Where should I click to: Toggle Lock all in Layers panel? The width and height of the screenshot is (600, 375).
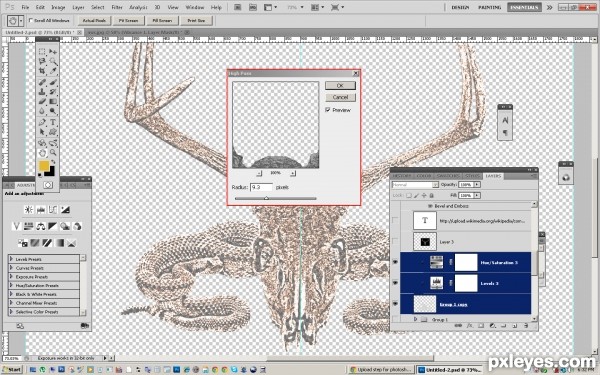431,196
